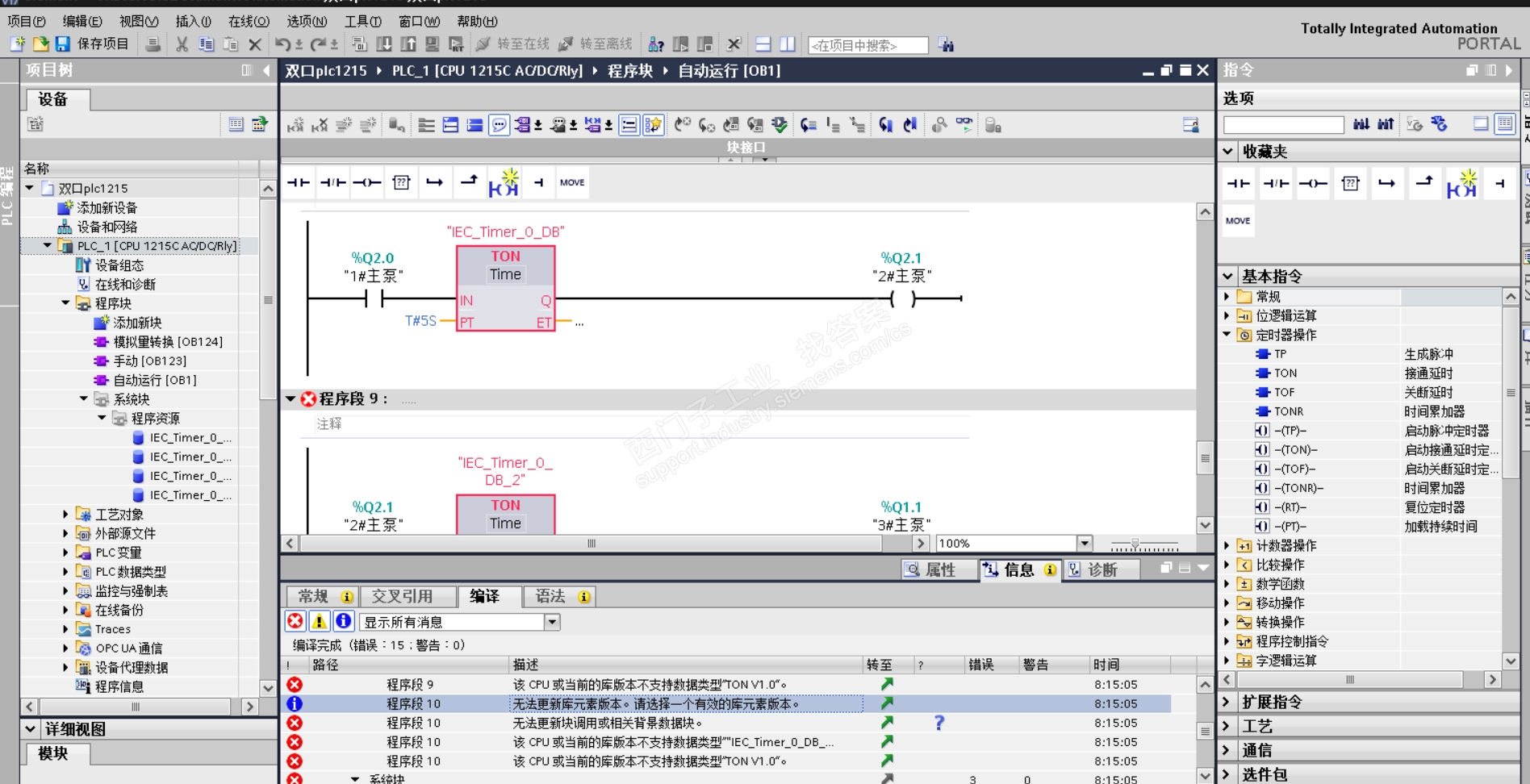Insert normally closed contact from editor favorites
This screenshot has width=1530, height=784.
point(332,182)
